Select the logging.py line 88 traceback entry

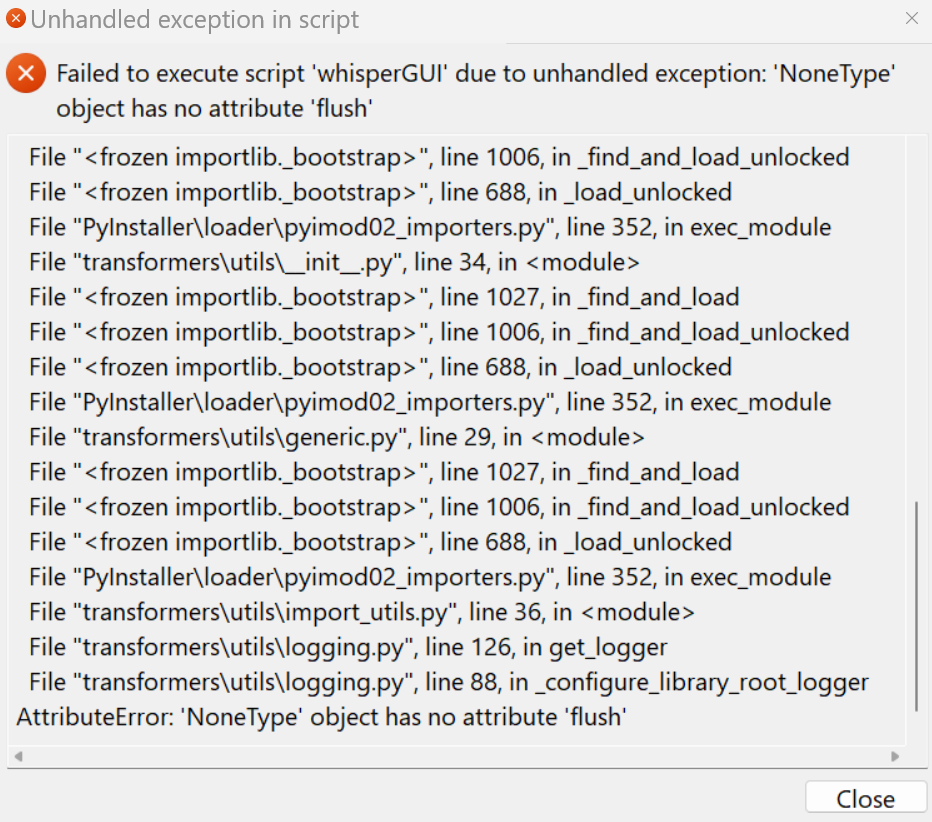[445, 681]
